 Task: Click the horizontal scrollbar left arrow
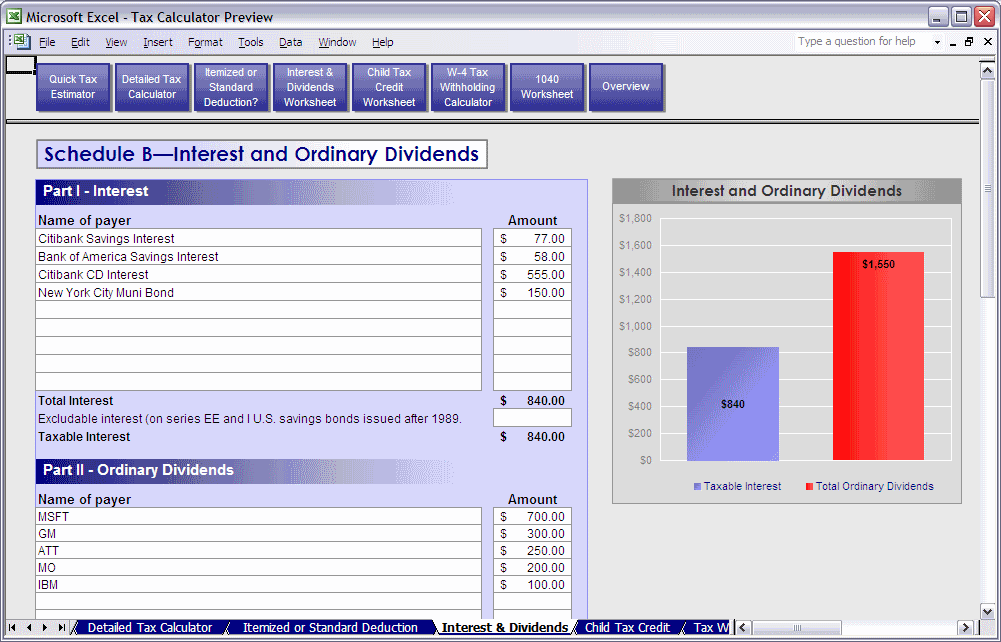tap(742, 627)
